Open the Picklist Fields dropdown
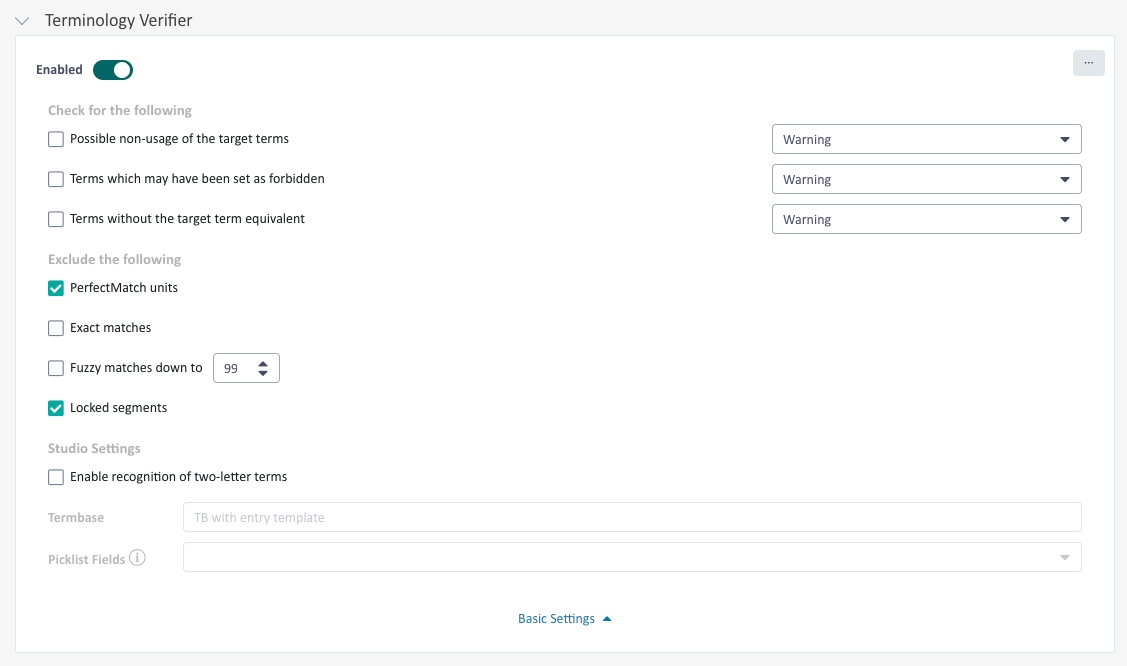1127x666 pixels. [632, 558]
